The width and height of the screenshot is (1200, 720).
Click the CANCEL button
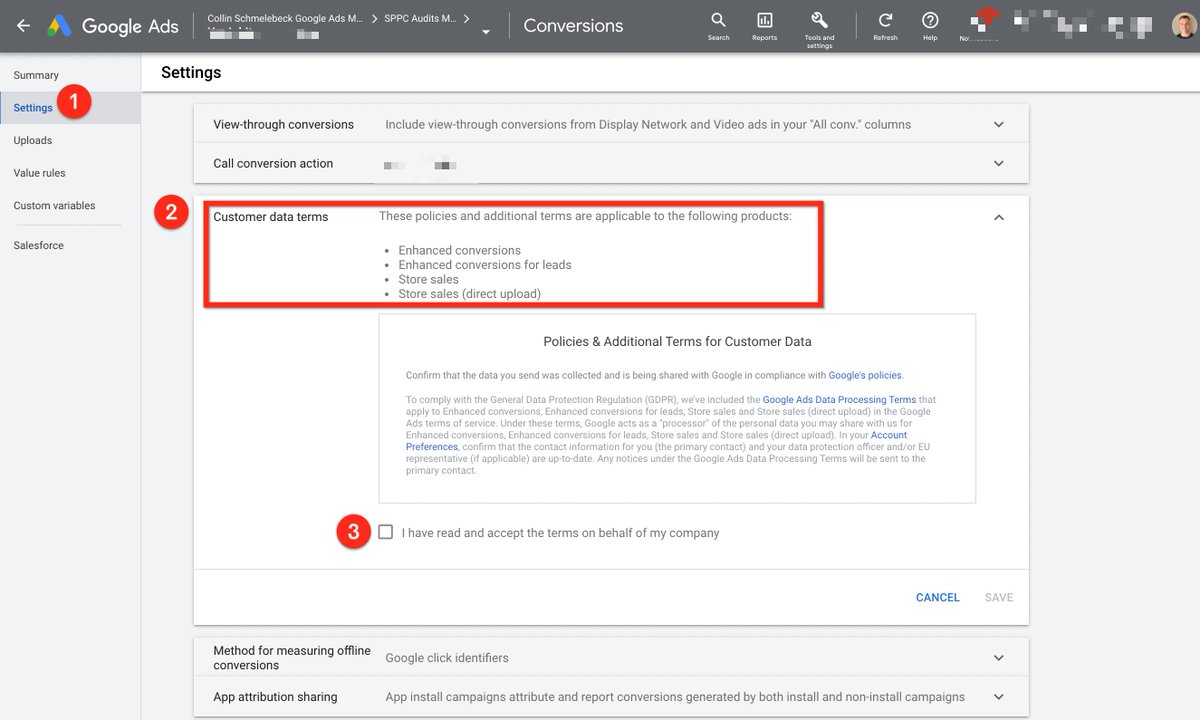pos(938,597)
